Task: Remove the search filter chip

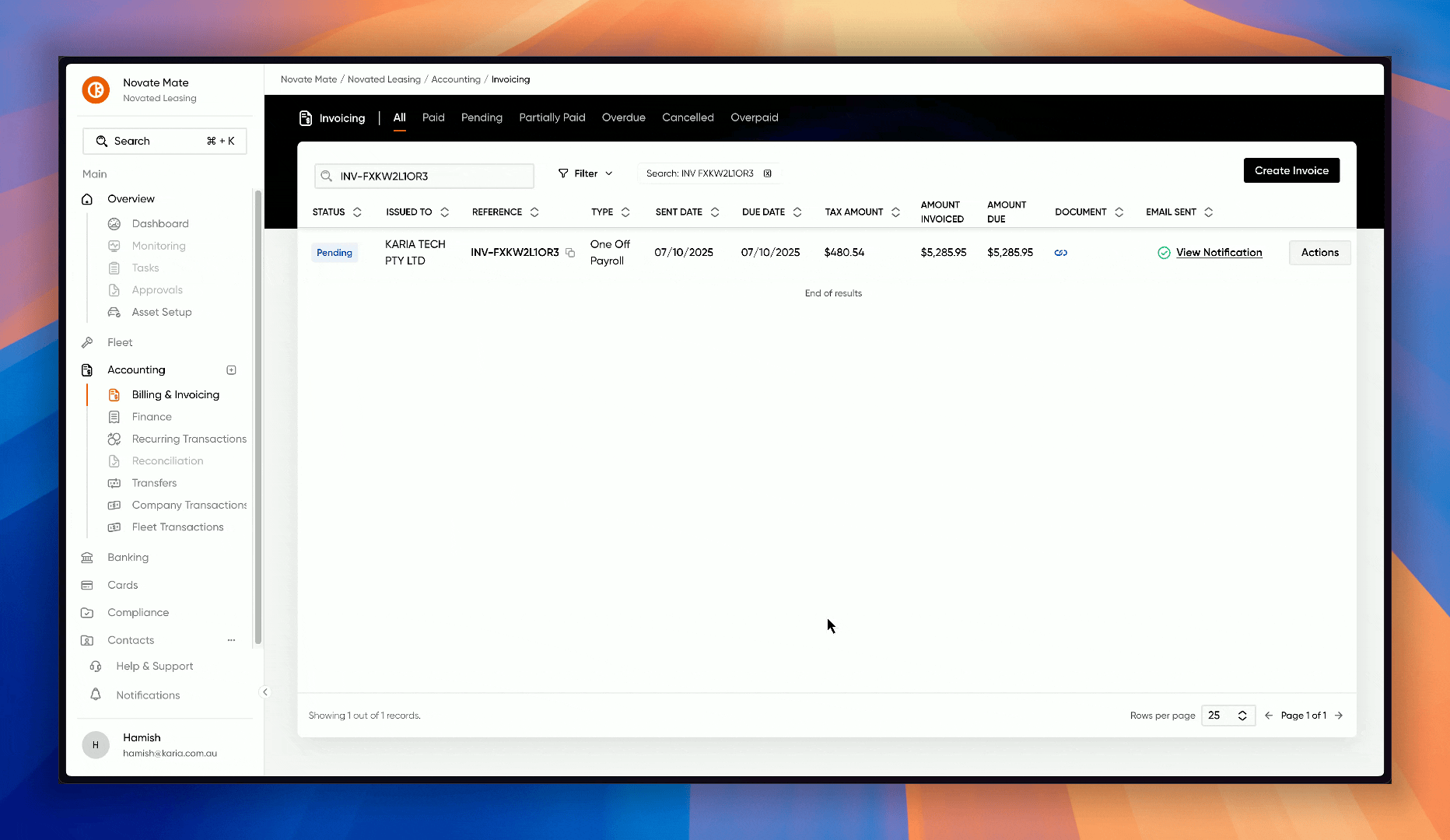Action: coord(768,173)
